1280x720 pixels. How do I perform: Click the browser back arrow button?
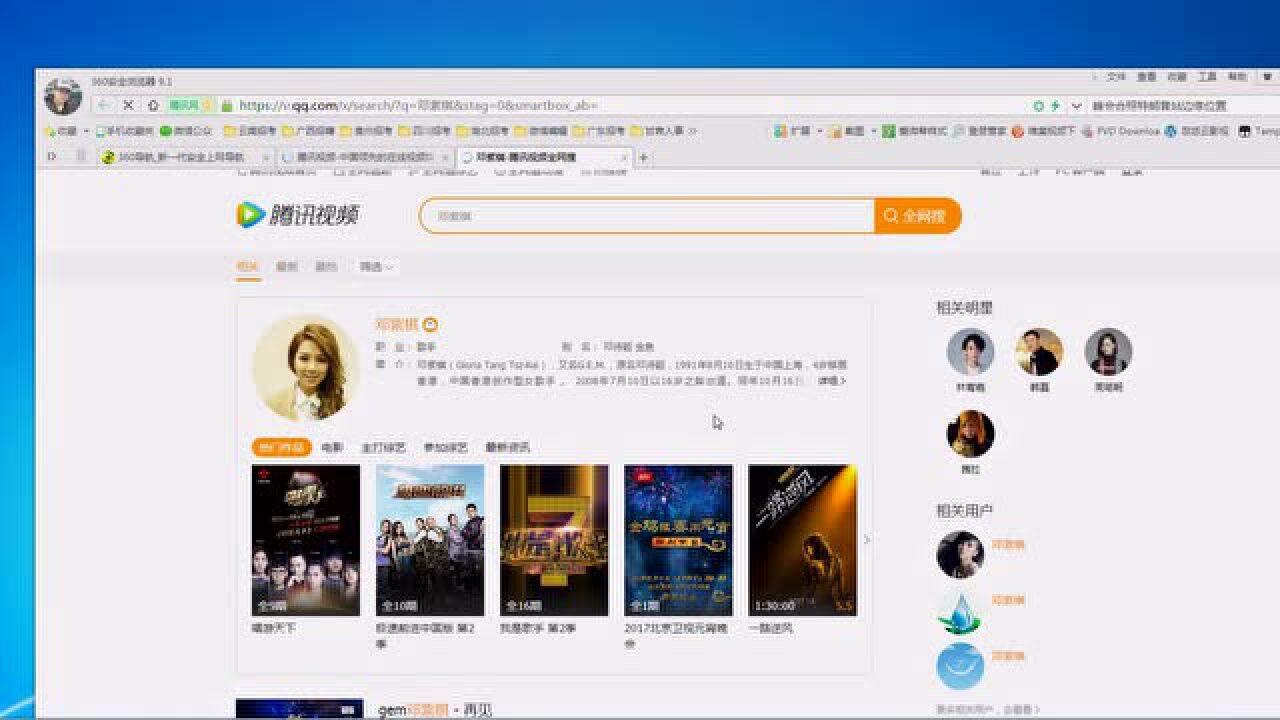(104, 105)
